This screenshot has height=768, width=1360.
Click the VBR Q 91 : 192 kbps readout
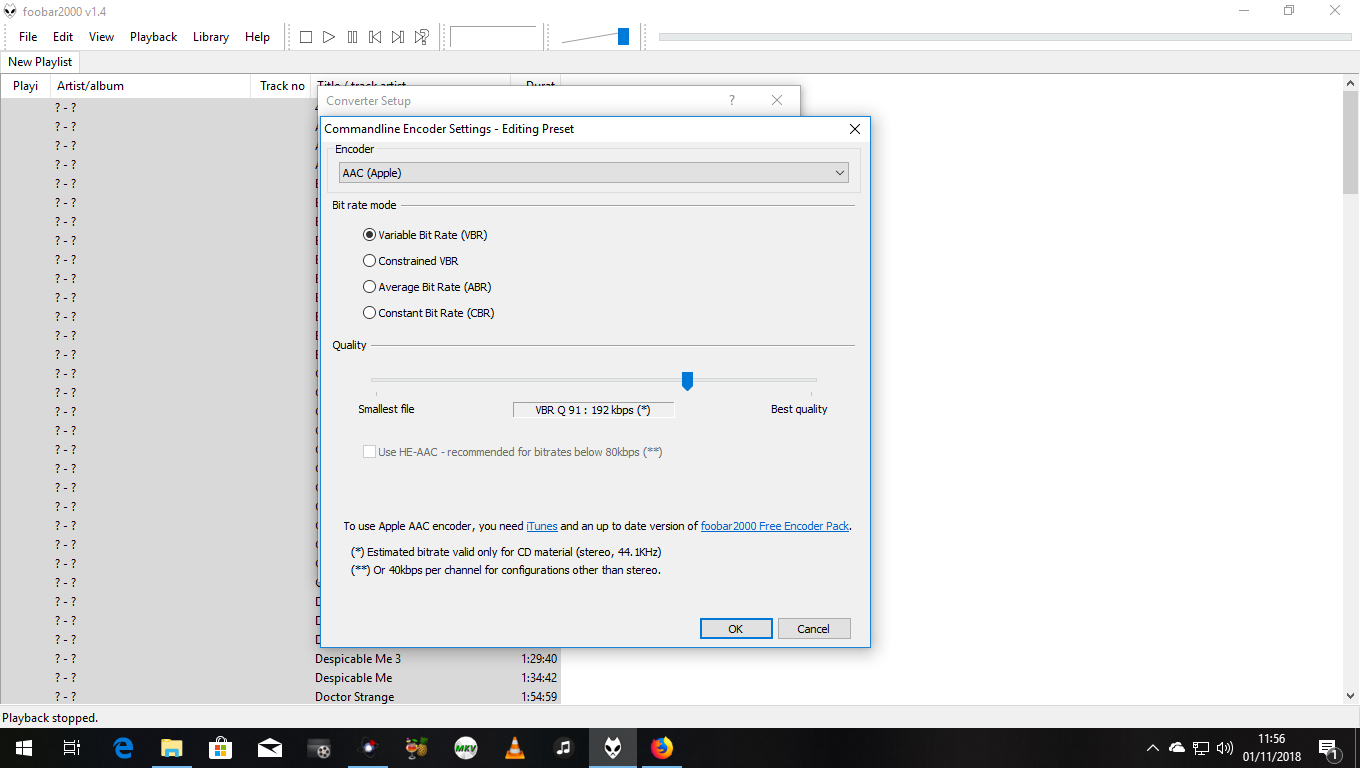(x=593, y=410)
